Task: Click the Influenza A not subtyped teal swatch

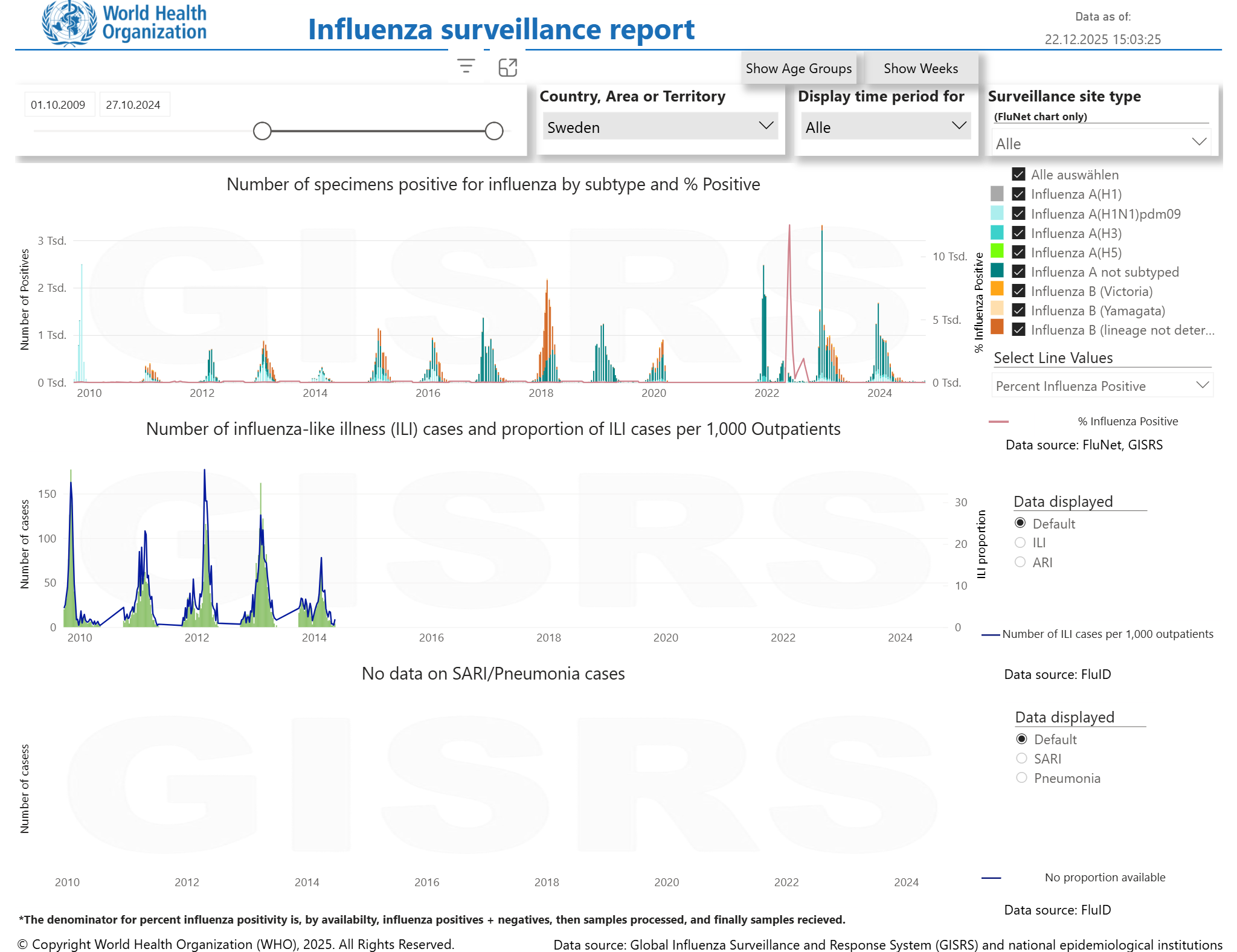Action: click(997, 271)
